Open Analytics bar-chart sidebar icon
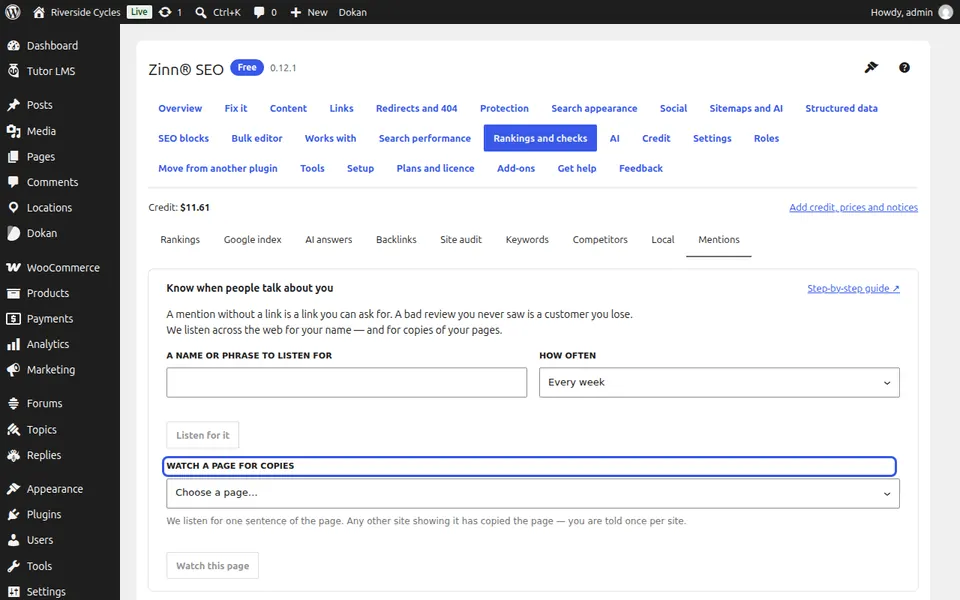The height and width of the screenshot is (600, 960). pyautogui.click(x=13, y=344)
